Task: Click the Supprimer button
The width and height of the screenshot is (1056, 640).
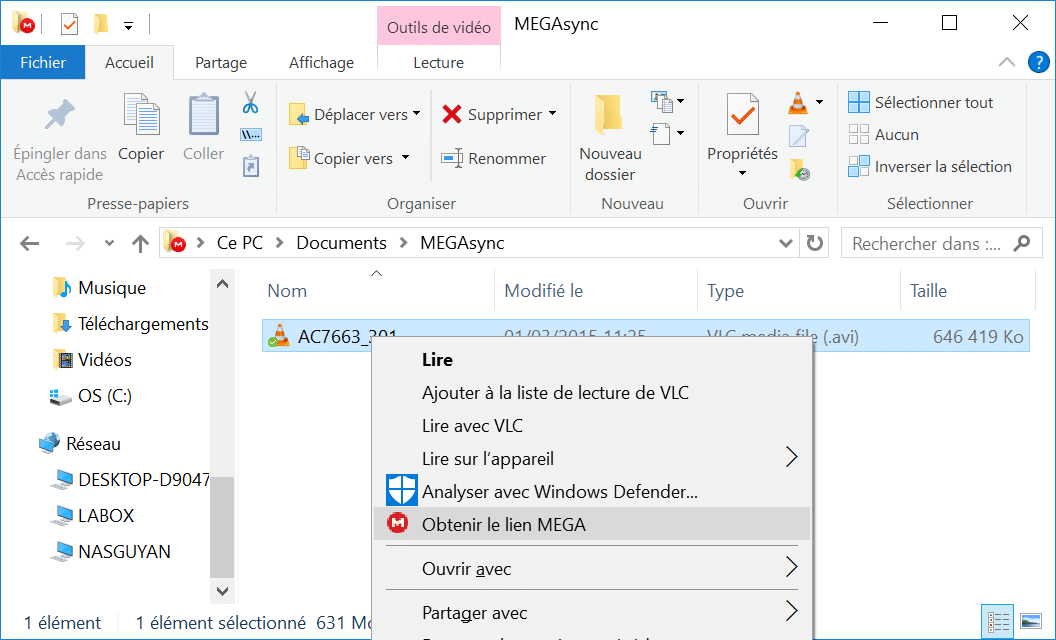Action: pyautogui.click(x=492, y=115)
